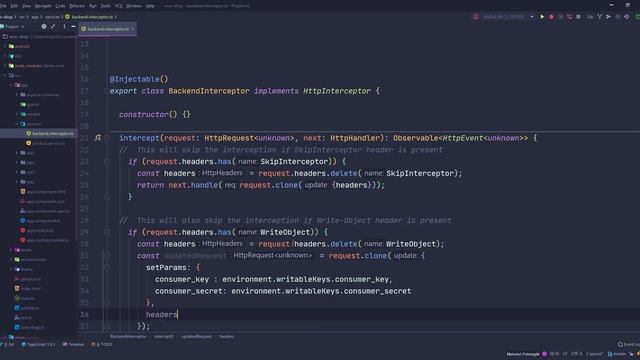
Task: Hide the Project panel with the minus icon
Action: coord(73,27)
